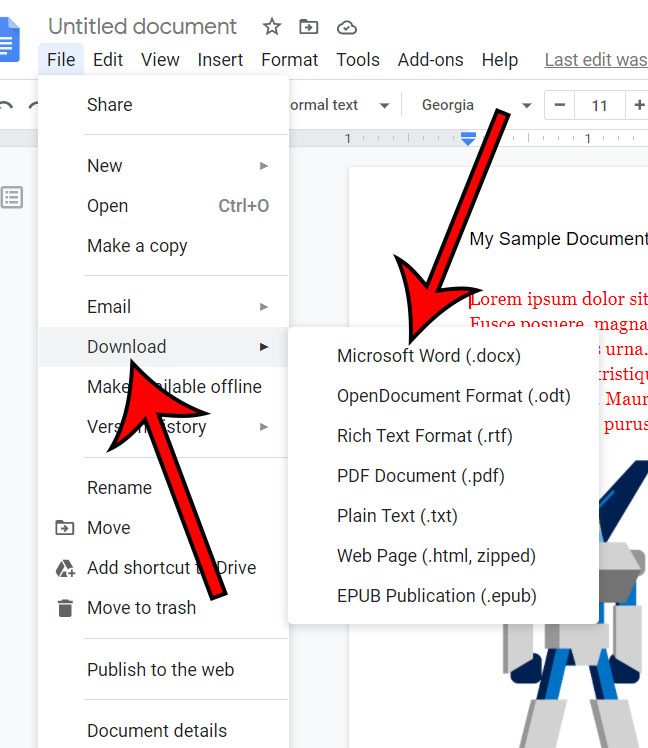The width and height of the screenshot is (648, 748).
Task: Decrease font size with minus button
Action: (x=560, y=105)
